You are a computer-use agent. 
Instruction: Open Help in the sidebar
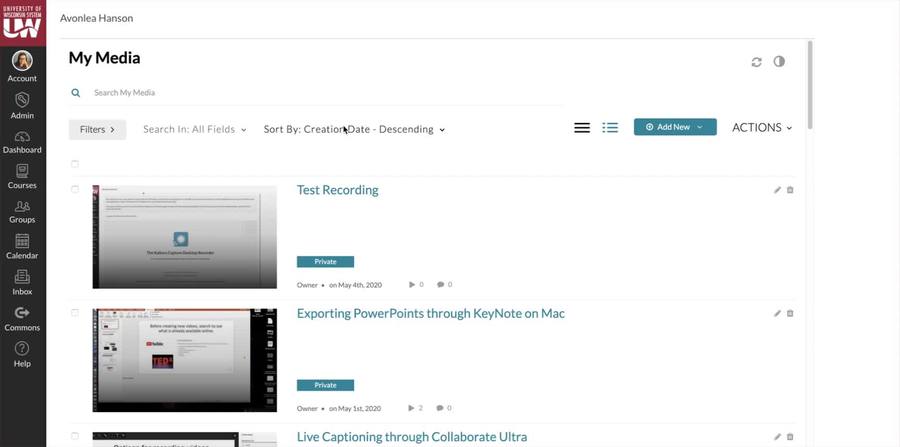(22, 355)
